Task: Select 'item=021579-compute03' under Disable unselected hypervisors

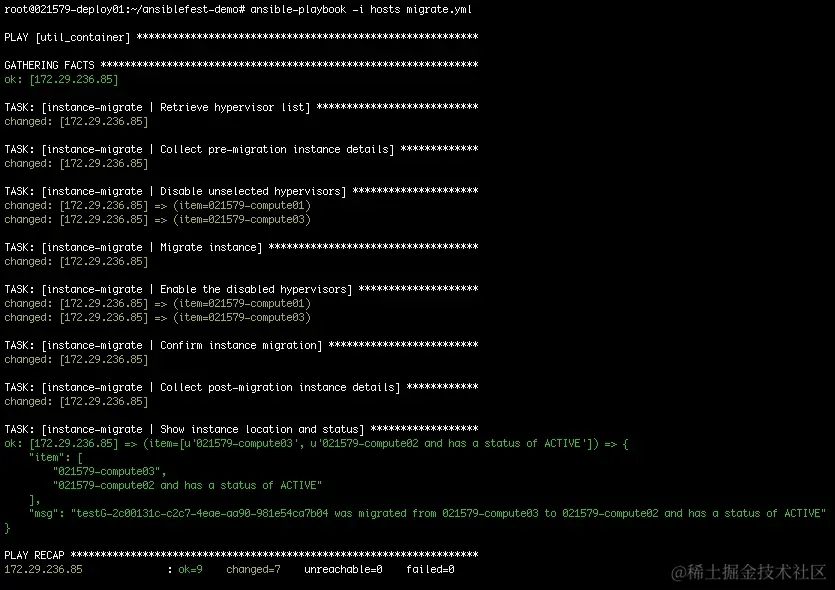Action: coord(242,219)
